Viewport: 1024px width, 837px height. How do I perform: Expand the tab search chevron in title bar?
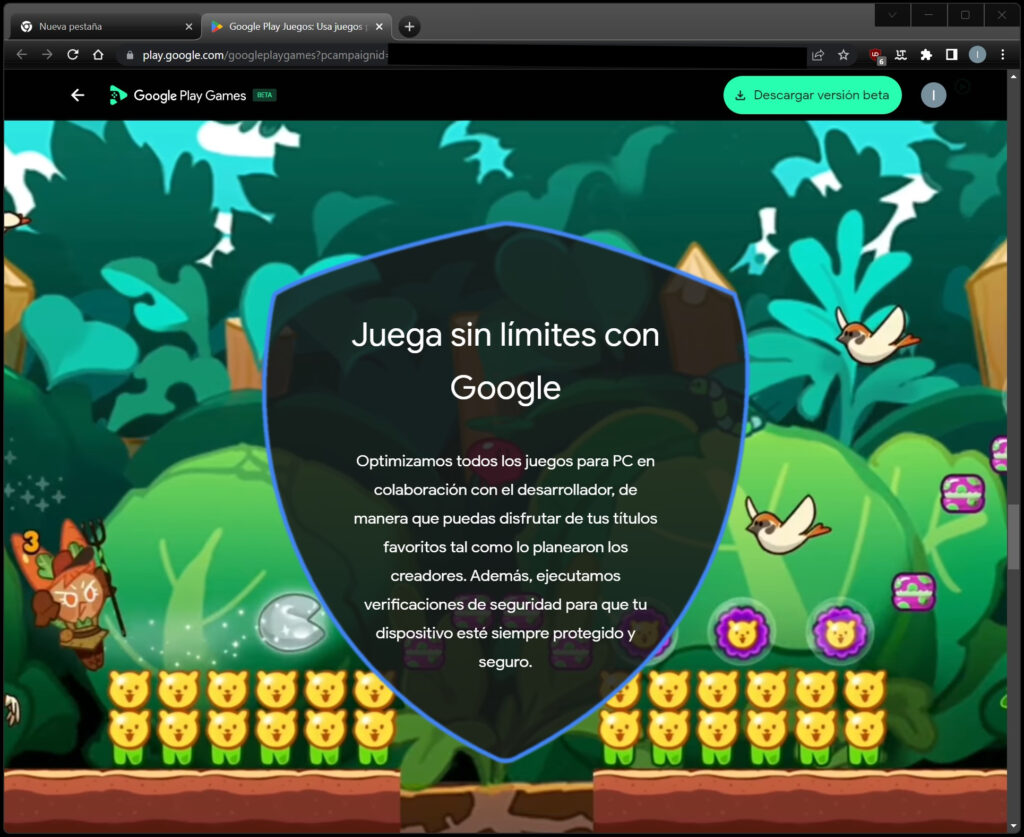[892, 14]
